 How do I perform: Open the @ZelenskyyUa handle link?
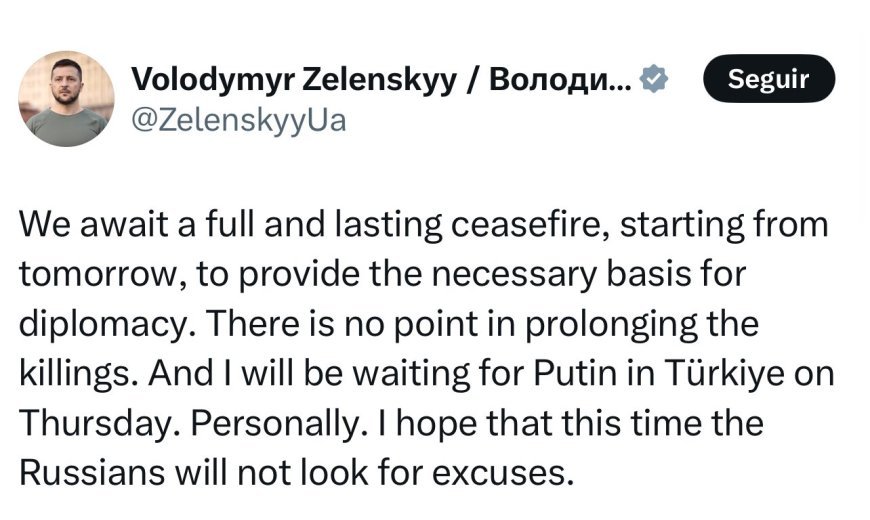(x=239, y=120)
